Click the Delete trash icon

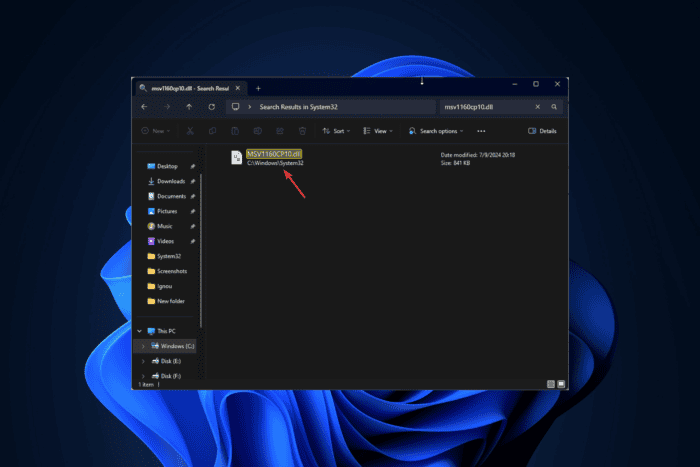[302, 131]
